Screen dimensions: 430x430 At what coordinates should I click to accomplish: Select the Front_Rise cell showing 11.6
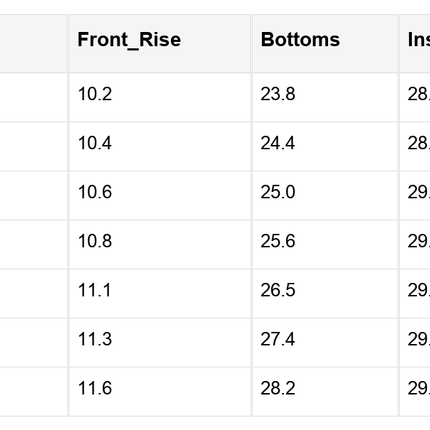coord(160,392)
